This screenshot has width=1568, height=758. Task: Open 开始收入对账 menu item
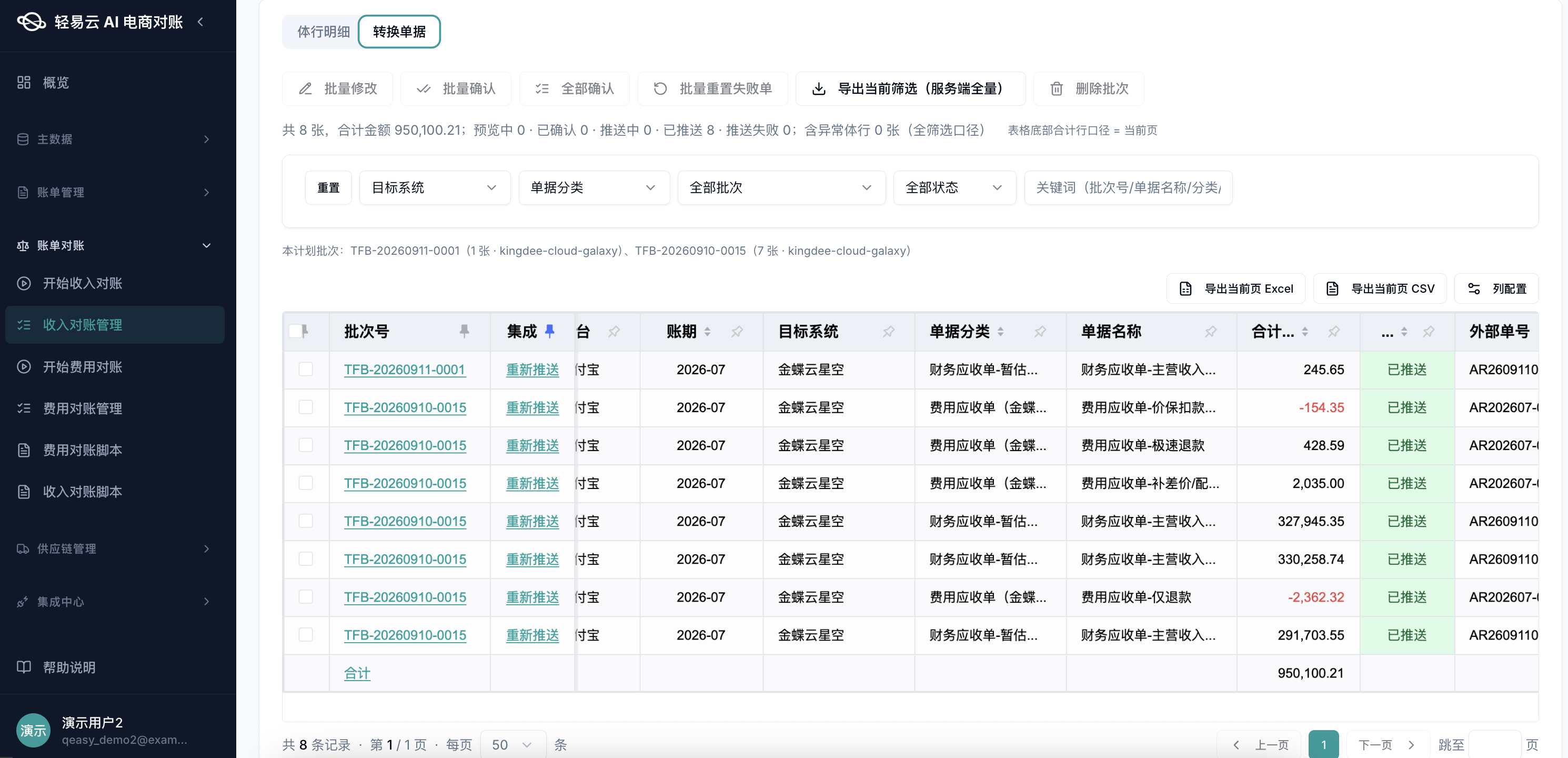(x=115, y=283)
